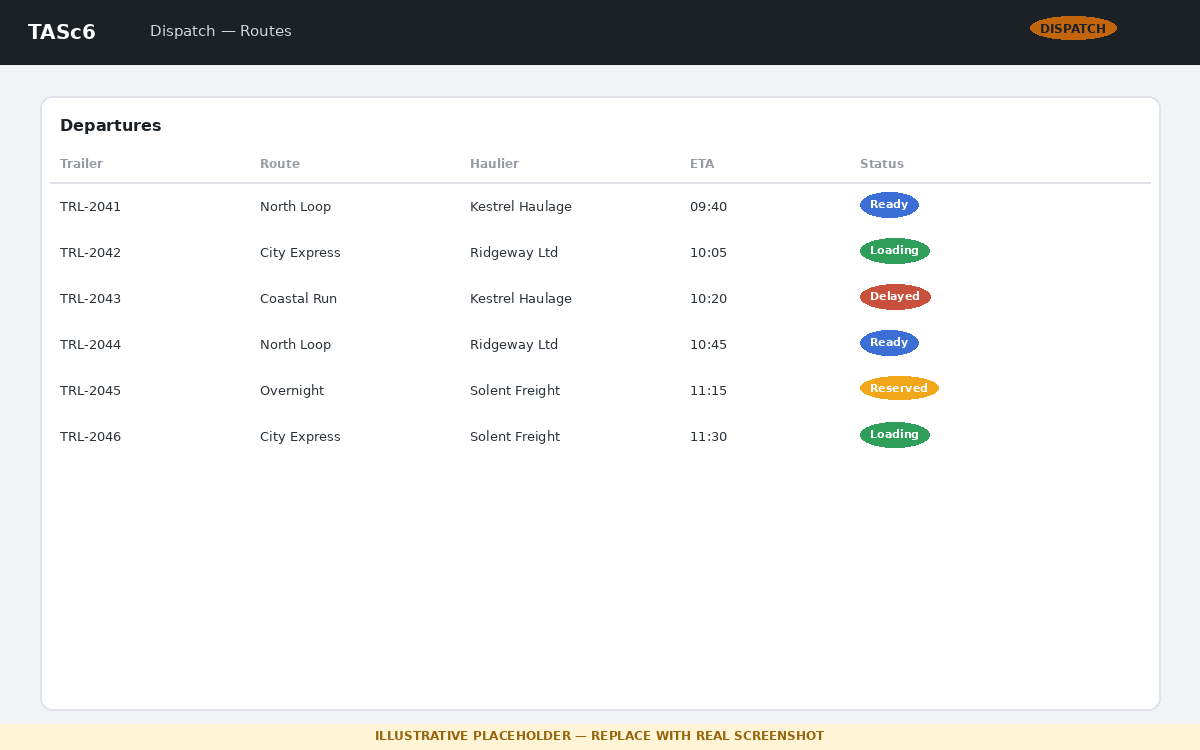Sort by the Haulier column header
Screen dimensions: 1200x750
pyautogui.click(x=494, y=164)
